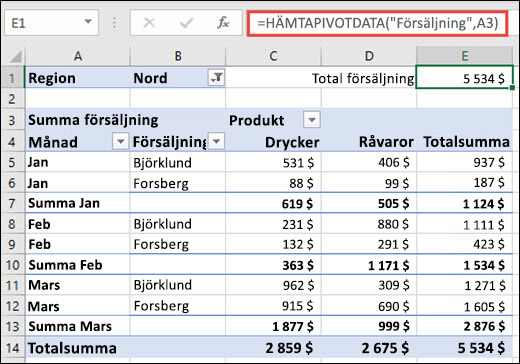Click Forsberg in row 12 Mars
The image size is (520, 364).
point(178,306)
